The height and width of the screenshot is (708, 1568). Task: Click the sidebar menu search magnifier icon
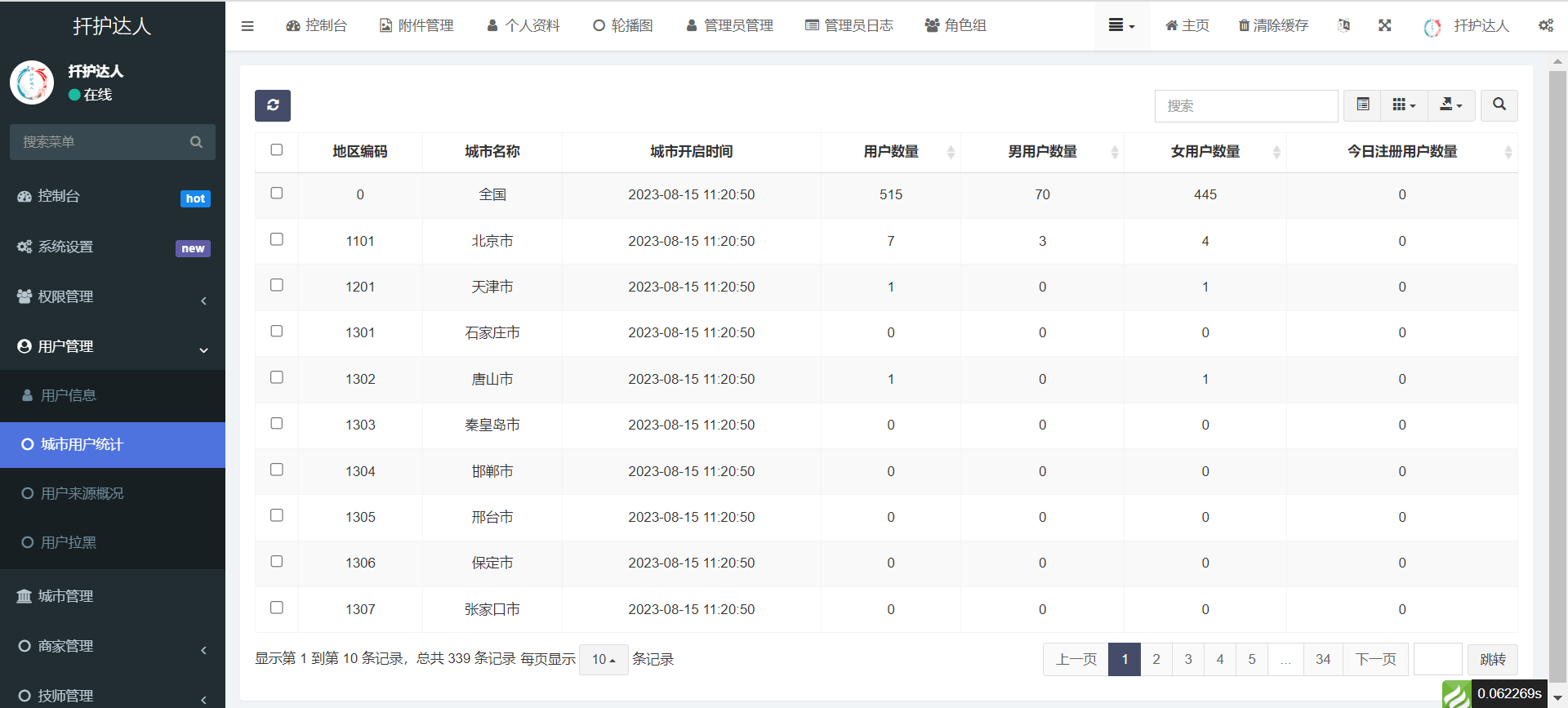pyautogui.click(x=196, y=142)
